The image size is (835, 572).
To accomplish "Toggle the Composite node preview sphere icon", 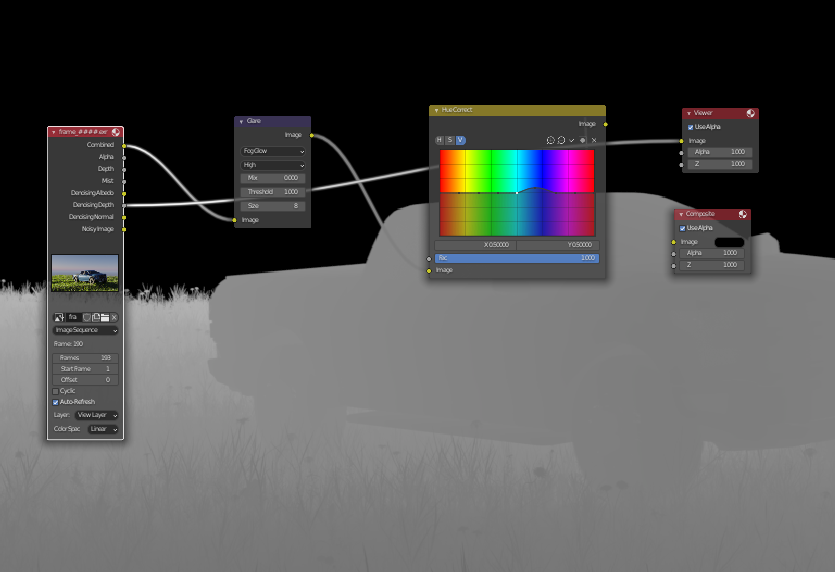I will (x=742, y=214).
